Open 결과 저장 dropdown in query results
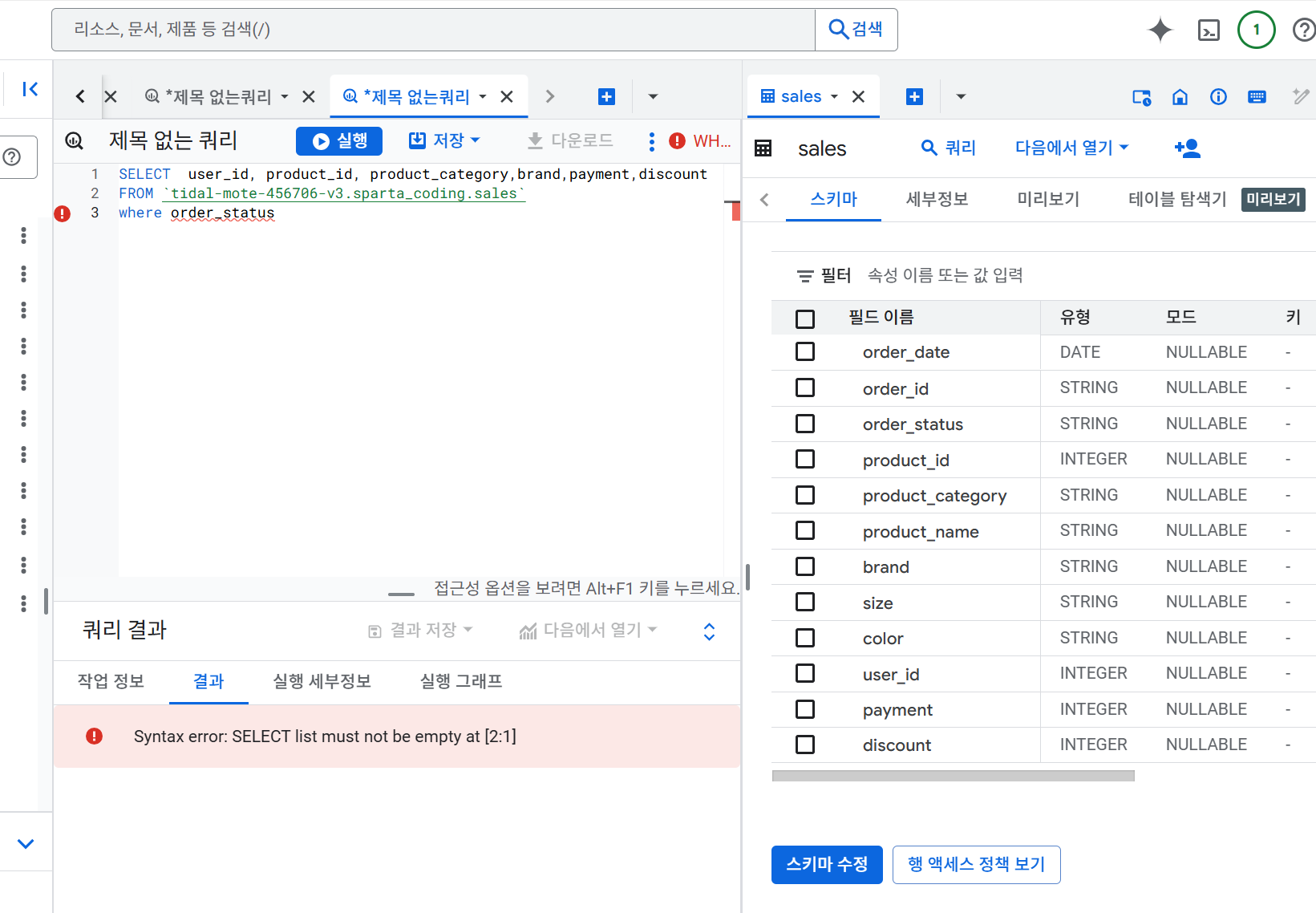 (x=421, y=631)
